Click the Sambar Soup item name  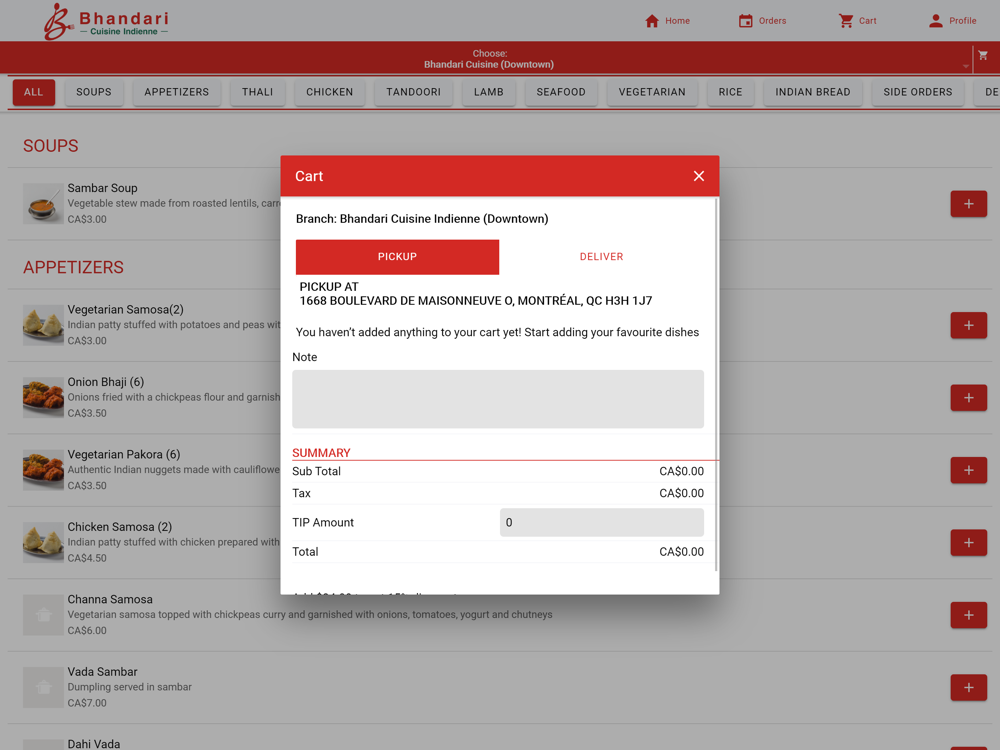click(103, 188)
